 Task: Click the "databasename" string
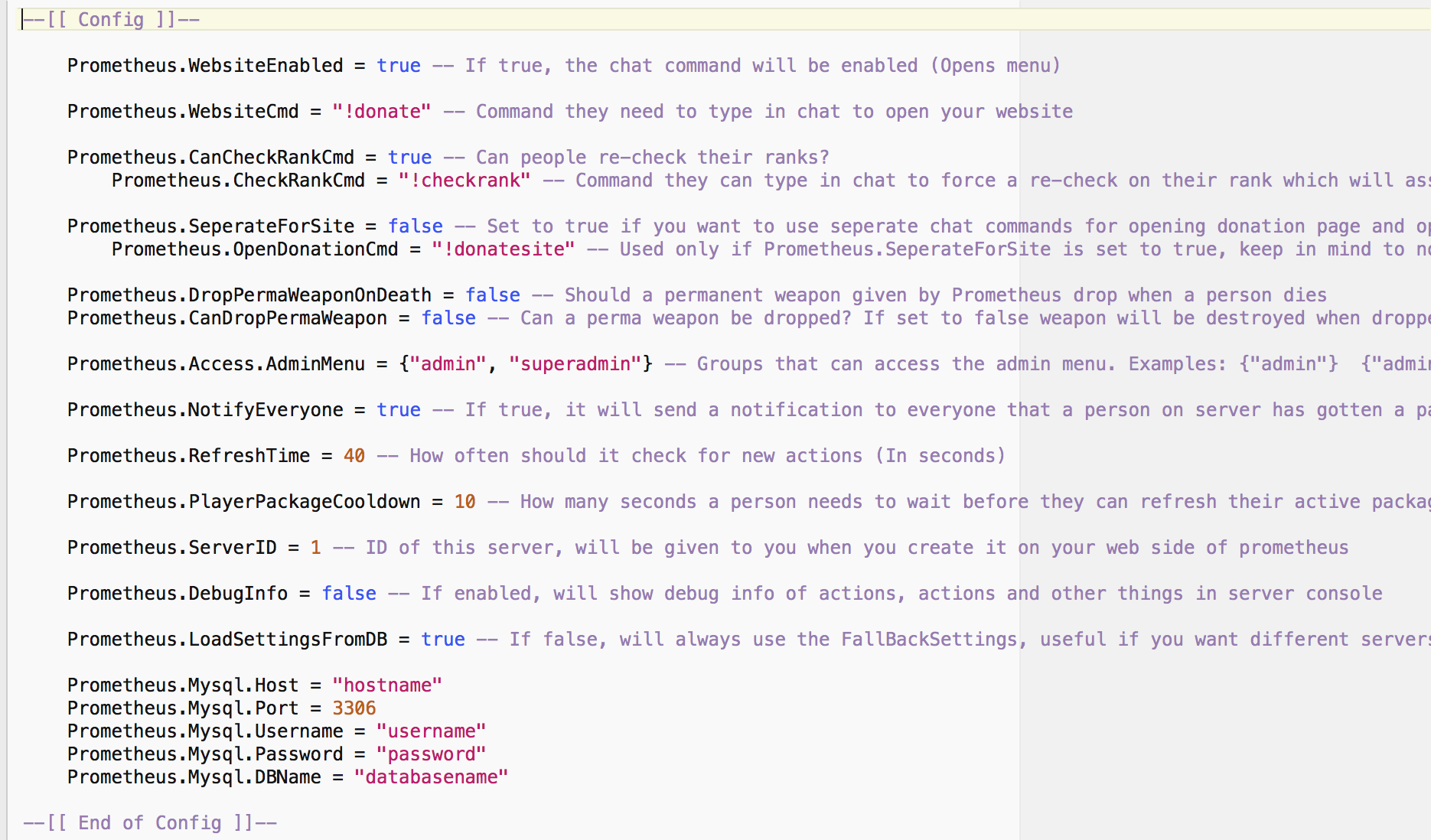432,777
